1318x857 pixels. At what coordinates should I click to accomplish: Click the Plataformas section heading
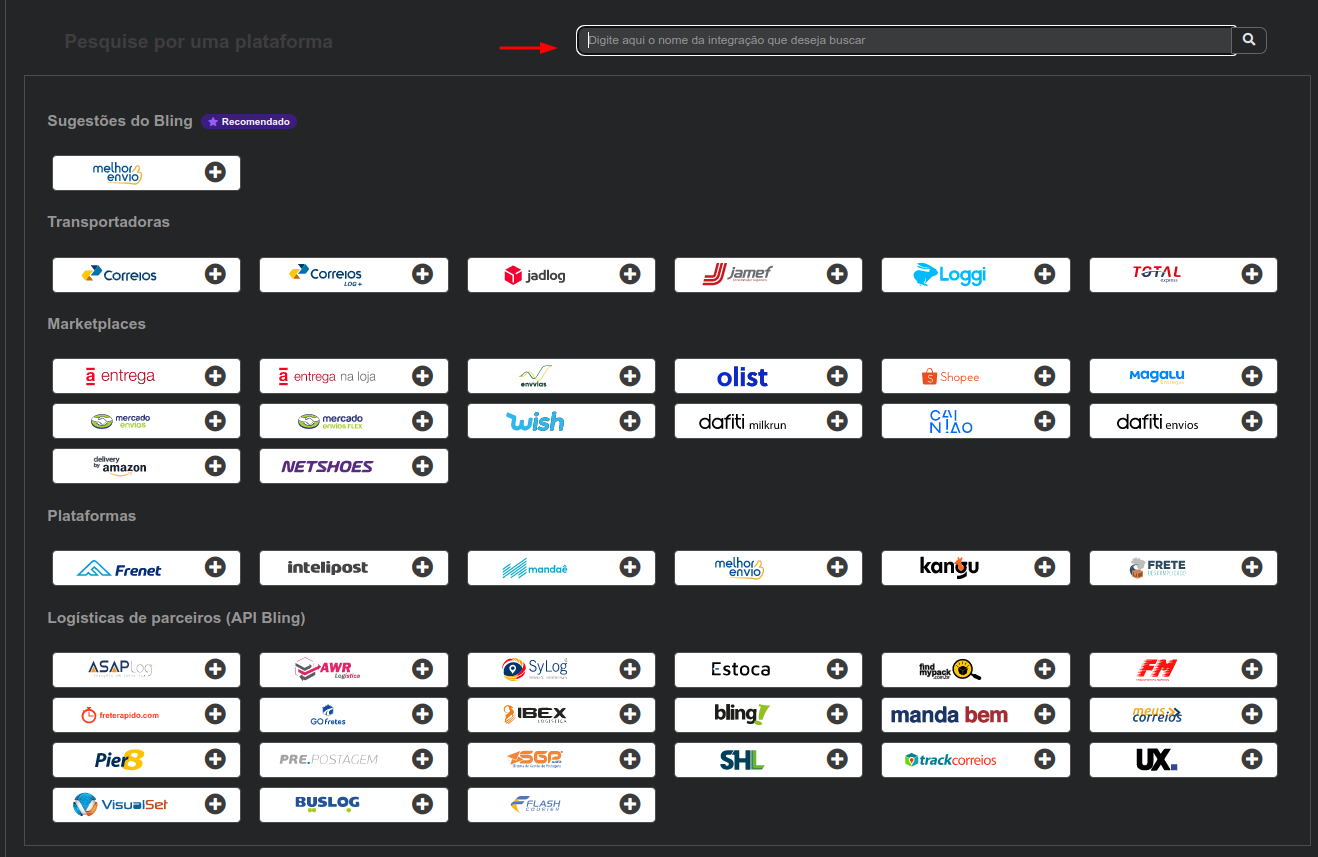[92, 516]
